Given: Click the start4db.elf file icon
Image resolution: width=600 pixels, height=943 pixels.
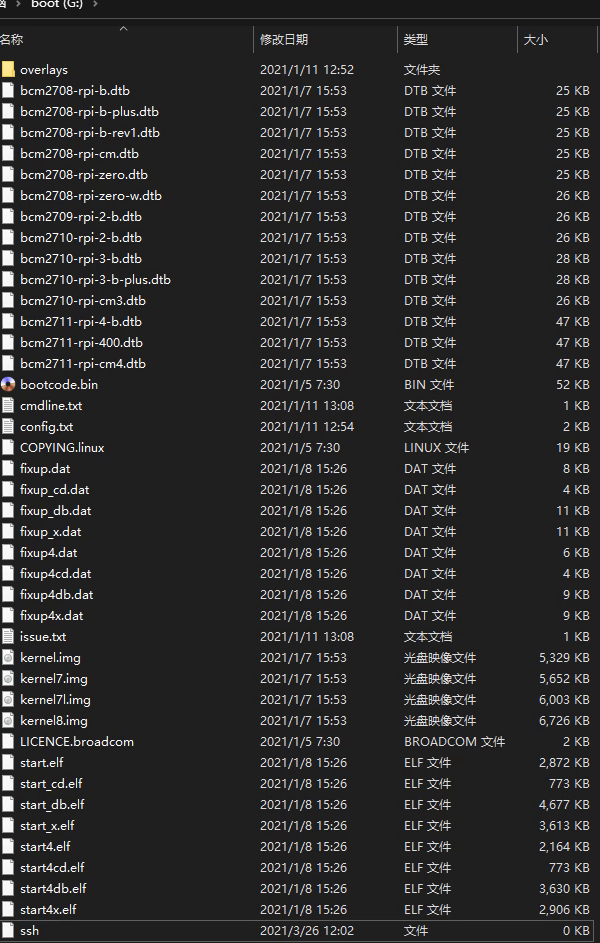Looking at the screenshot, I should [x=8, y=889].
